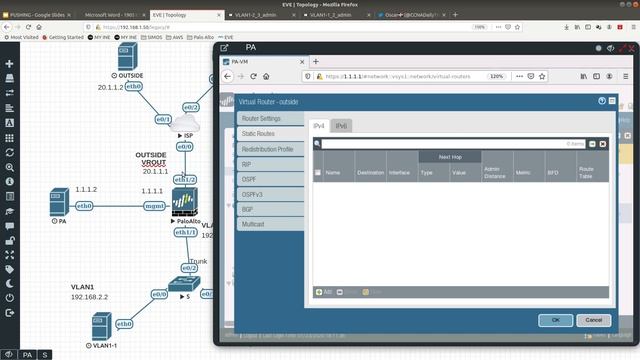
Task: Open the Static Routes section
Action: click(x=271, y=133)
